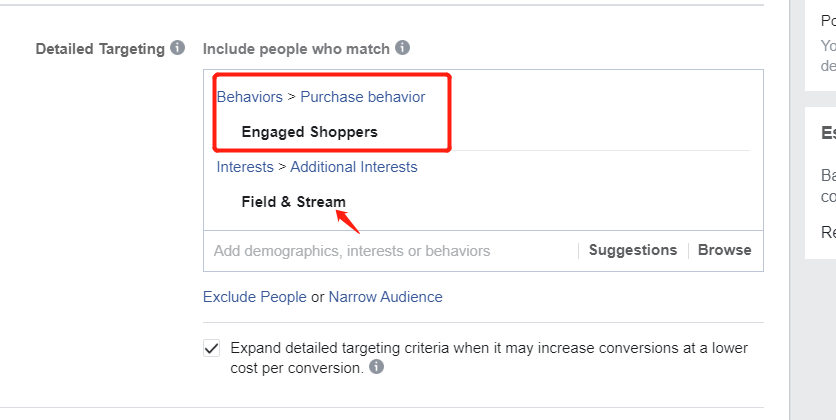Open the Purchase behavior subcategory link

point(363,97)
